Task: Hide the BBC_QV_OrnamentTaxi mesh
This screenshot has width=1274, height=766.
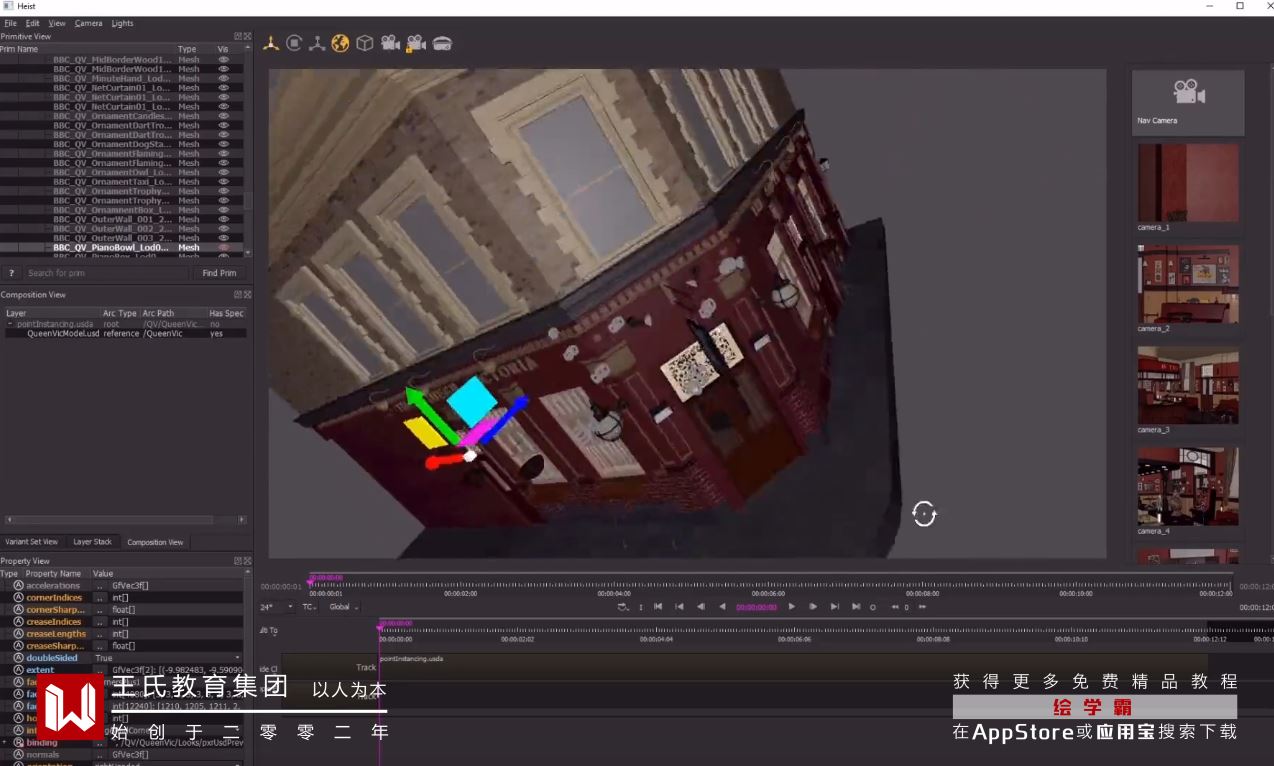Action: (x=224, y=182)
